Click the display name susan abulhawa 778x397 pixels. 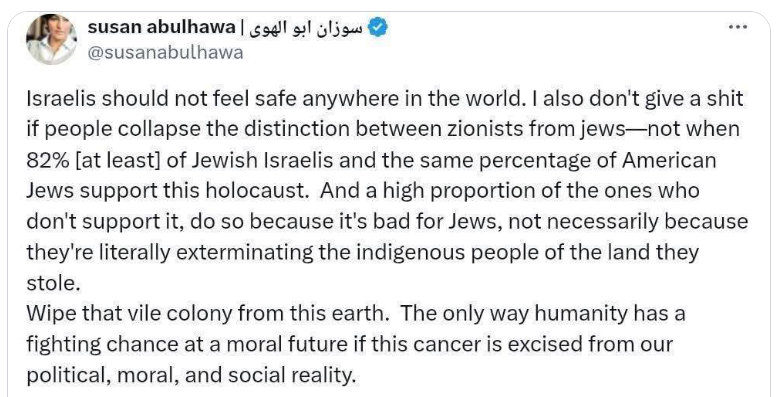pos(161,28)
